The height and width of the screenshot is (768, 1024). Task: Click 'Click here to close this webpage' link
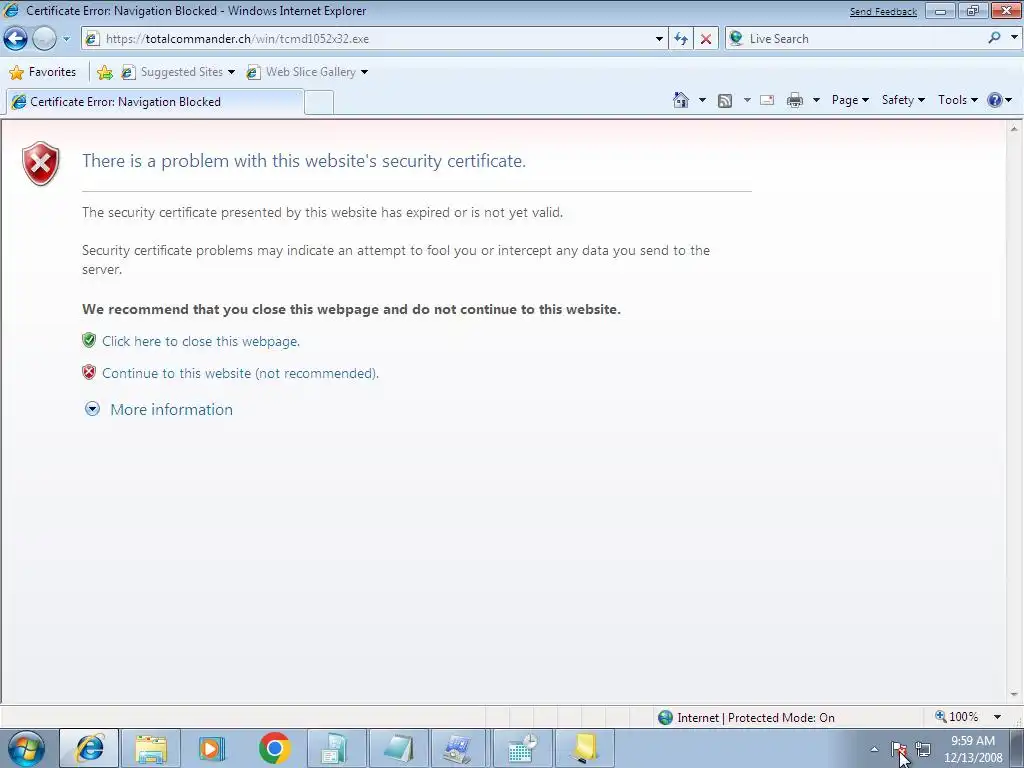tap(201, 342)
